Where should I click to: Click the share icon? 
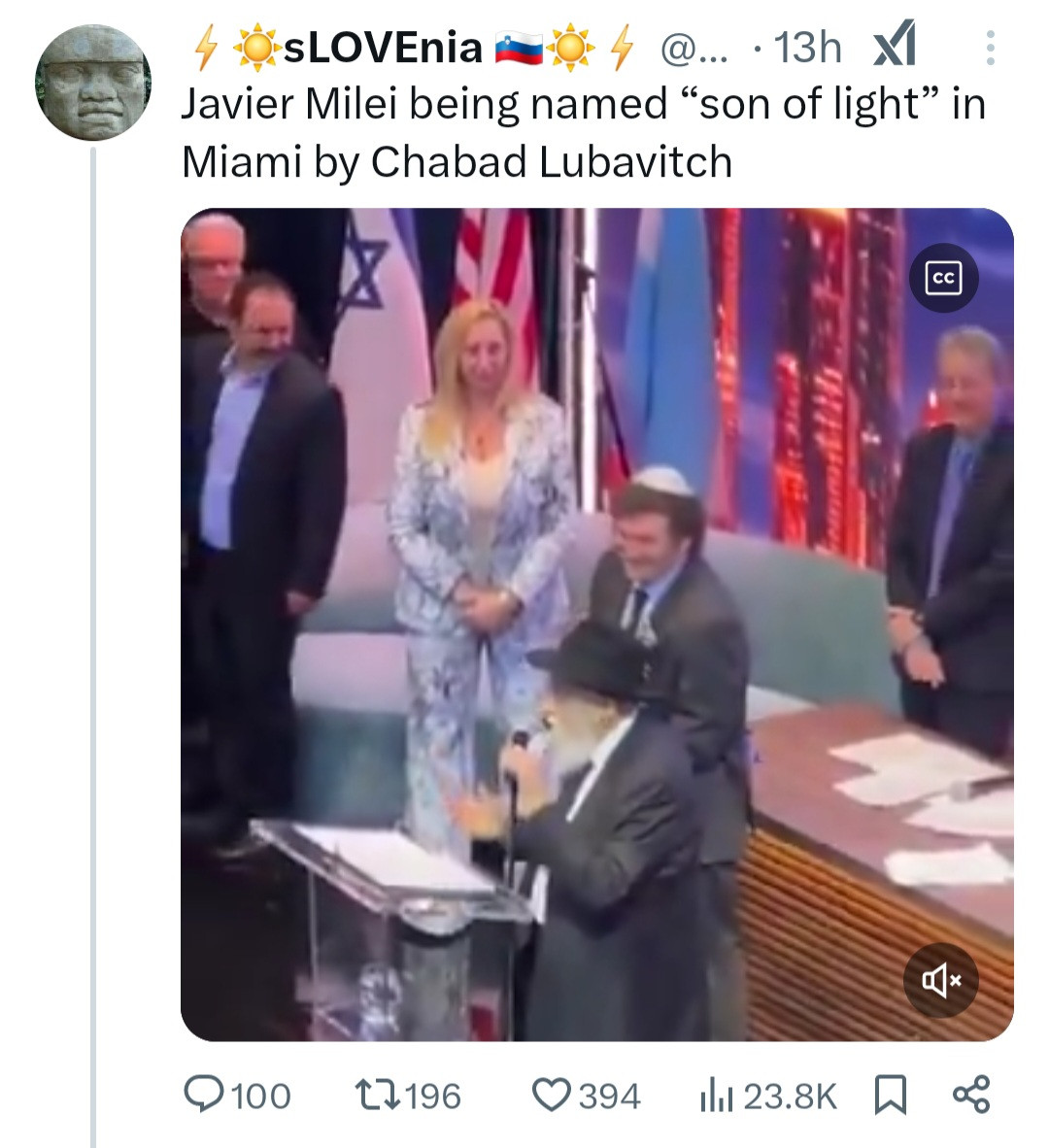(970, 1095)
